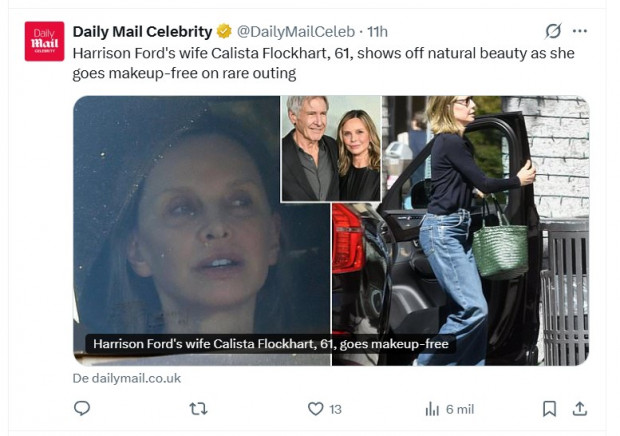The width and height of the screenshot is (620, 436).
Task: Click the inset couple photo
Action: tap(331, 148)
